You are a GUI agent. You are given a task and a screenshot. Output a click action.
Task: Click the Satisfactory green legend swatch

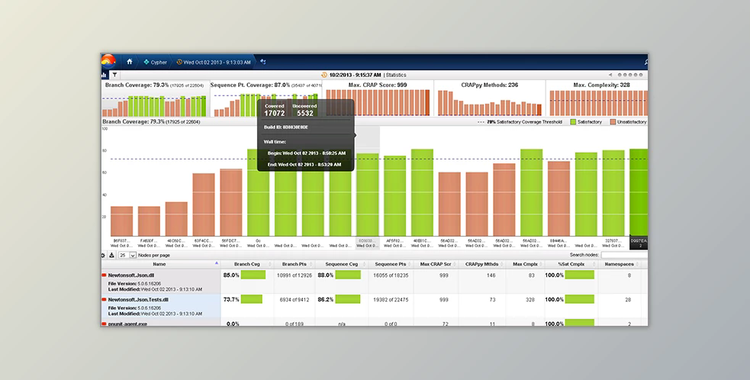point(573,122)
